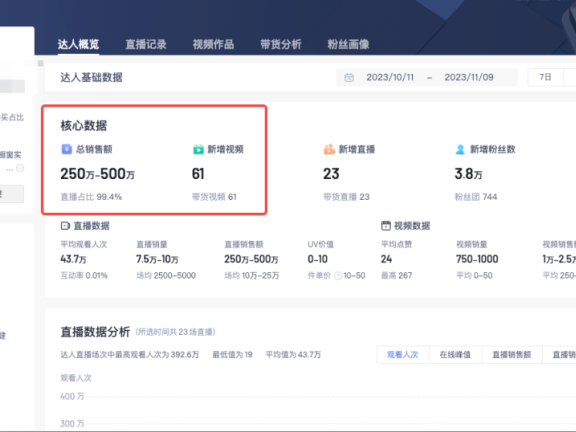Click the 达人基础数据 heading

click(91, 78)
